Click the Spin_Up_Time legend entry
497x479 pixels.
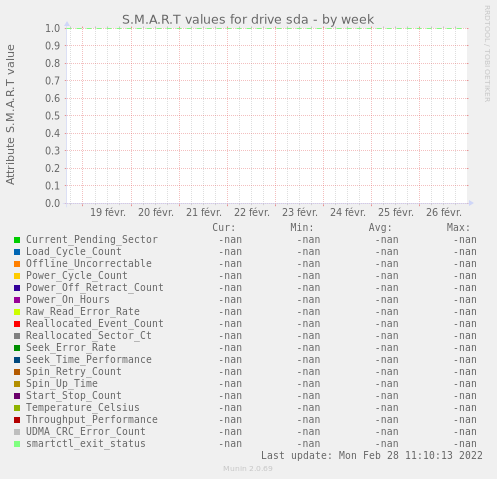pyautogui.click(x=62, y=383)
